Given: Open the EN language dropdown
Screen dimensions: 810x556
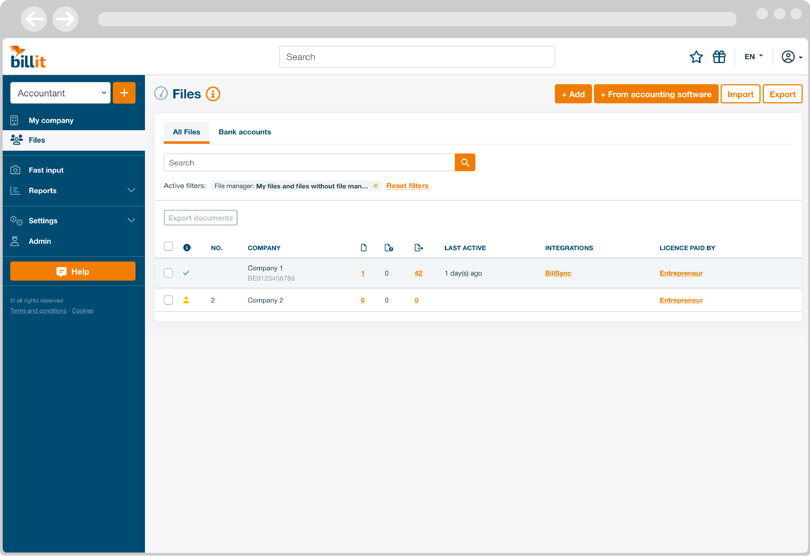Looking at the screenshot, I should coord(753,57).
